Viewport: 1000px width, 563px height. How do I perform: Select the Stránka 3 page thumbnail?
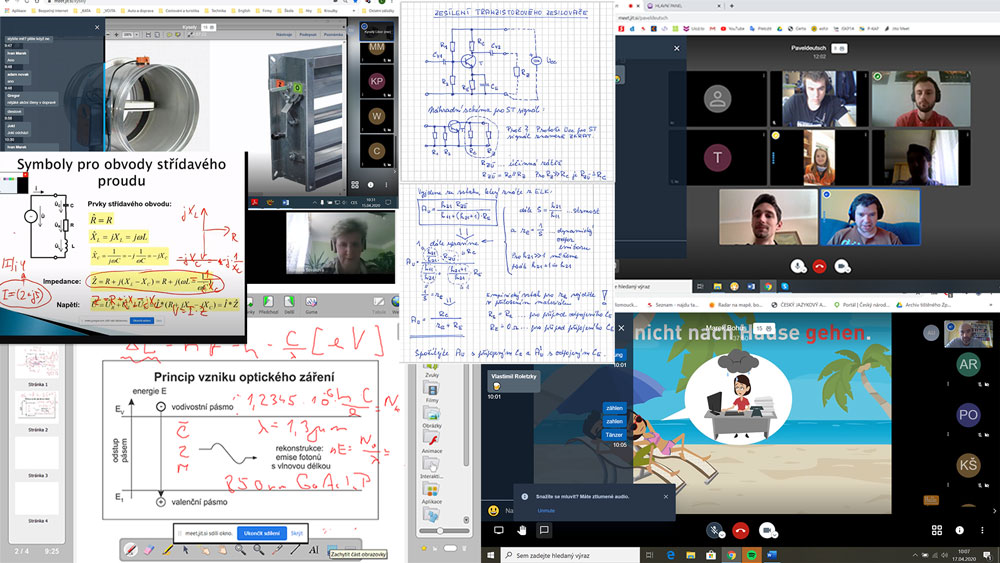pyautogui.click(x=38, y=455)
